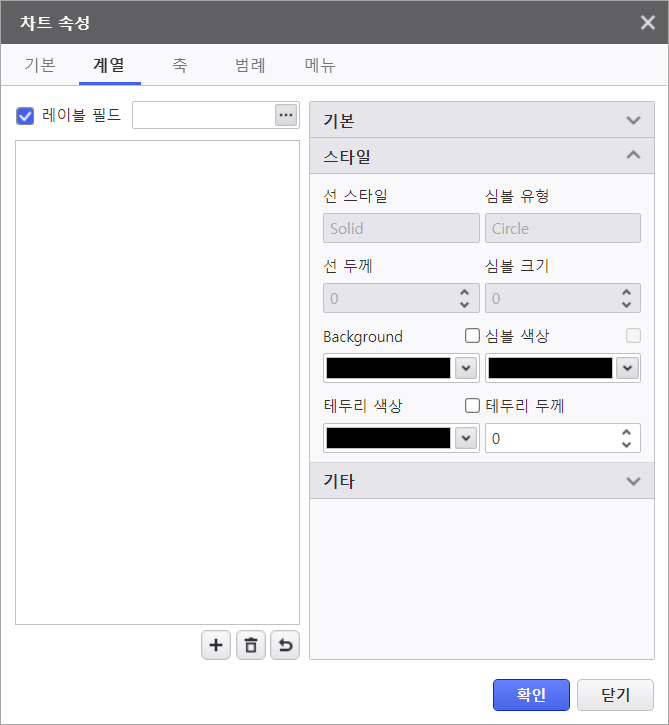The height and width of the screenshot is (725, 669).
Task: Open the 메뉴 tab
Action: click(x=320, y=65)
